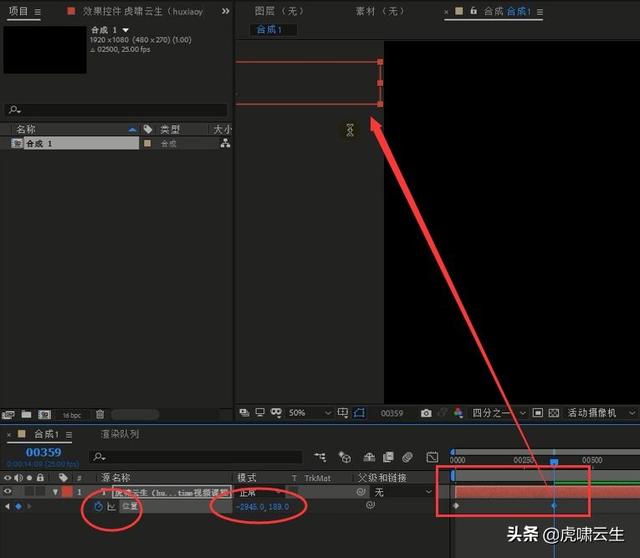Open the composition mini-flowchart icon
Image resolution: width=640 pixels, height=558 pixels.
click(320, 457)
